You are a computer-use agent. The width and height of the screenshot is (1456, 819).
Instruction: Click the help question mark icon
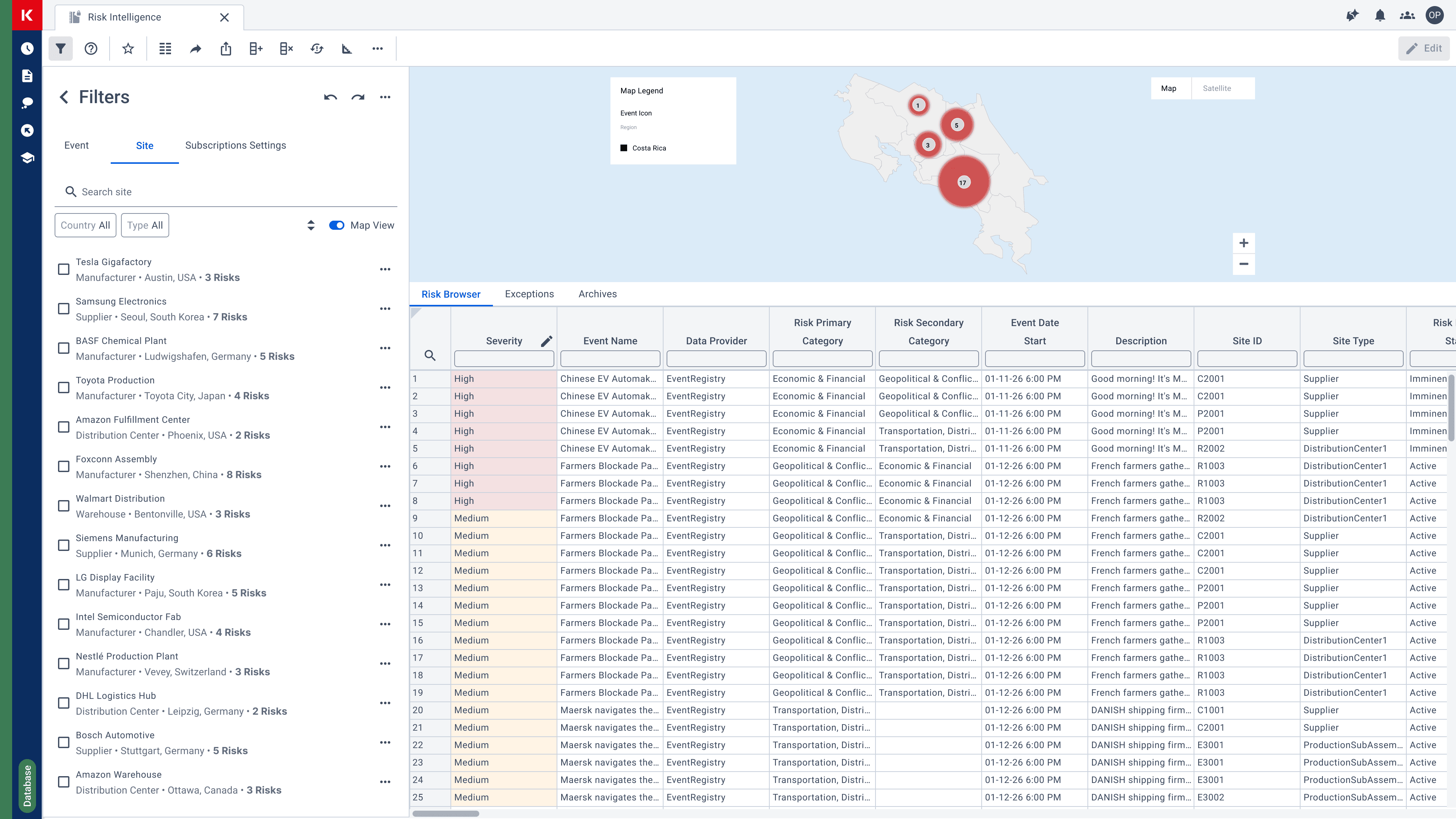tap(91, 49)
